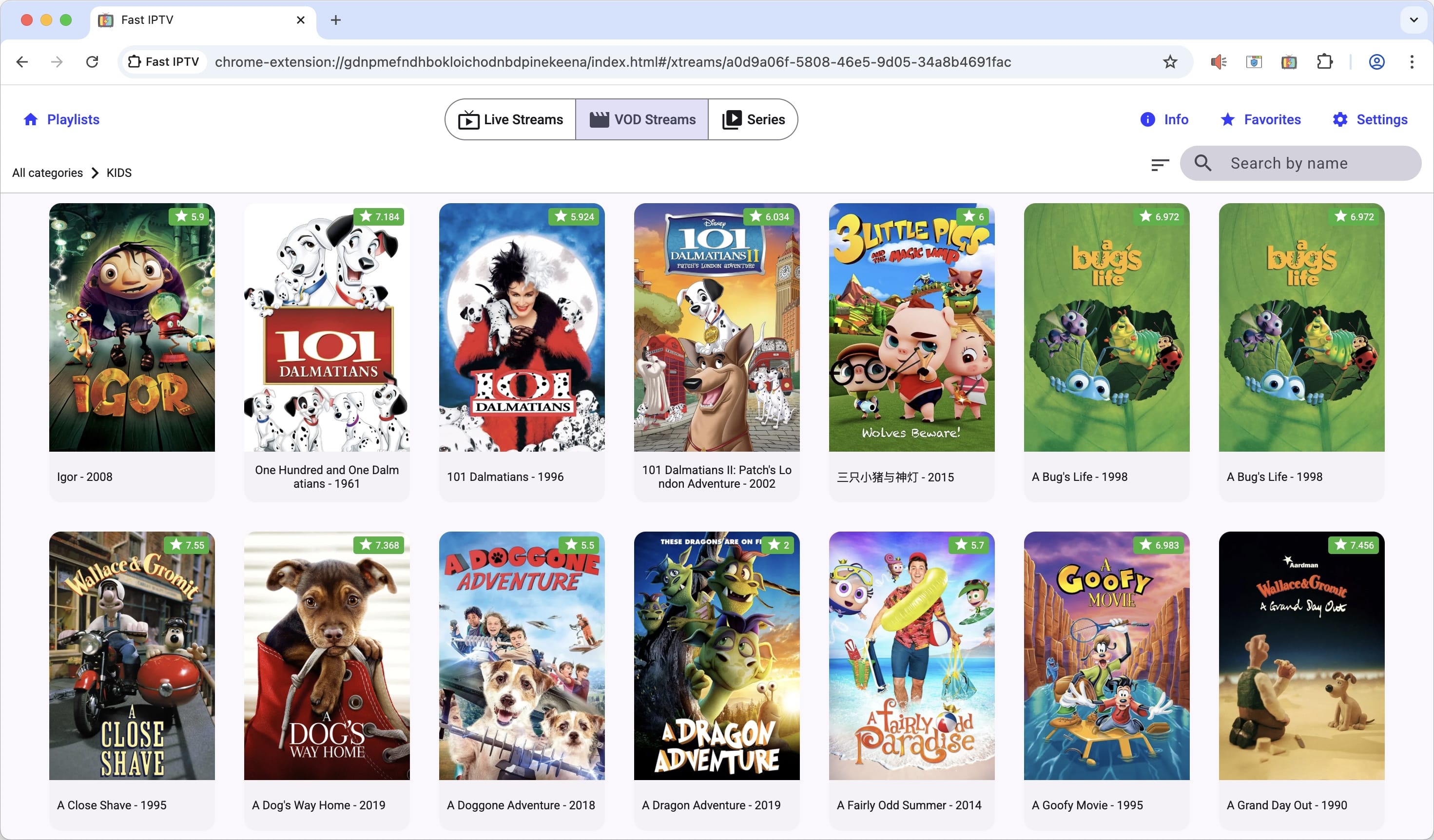Click 'A Grand Day Out - 1990' title
This screenshot has height=840, width=1434.
click(1287, 805)
